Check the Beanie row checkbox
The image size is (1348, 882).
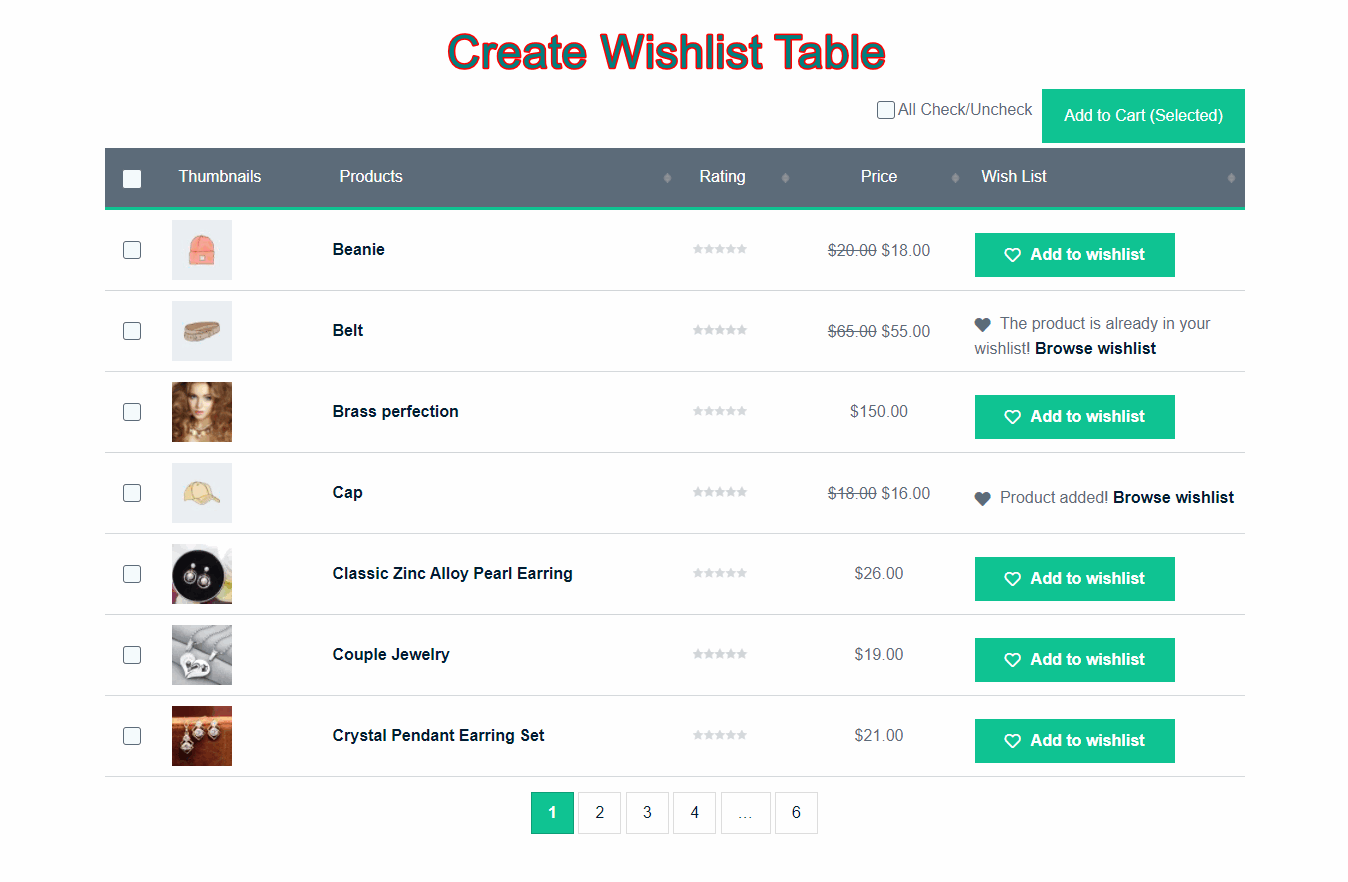[x=132, y=250]
